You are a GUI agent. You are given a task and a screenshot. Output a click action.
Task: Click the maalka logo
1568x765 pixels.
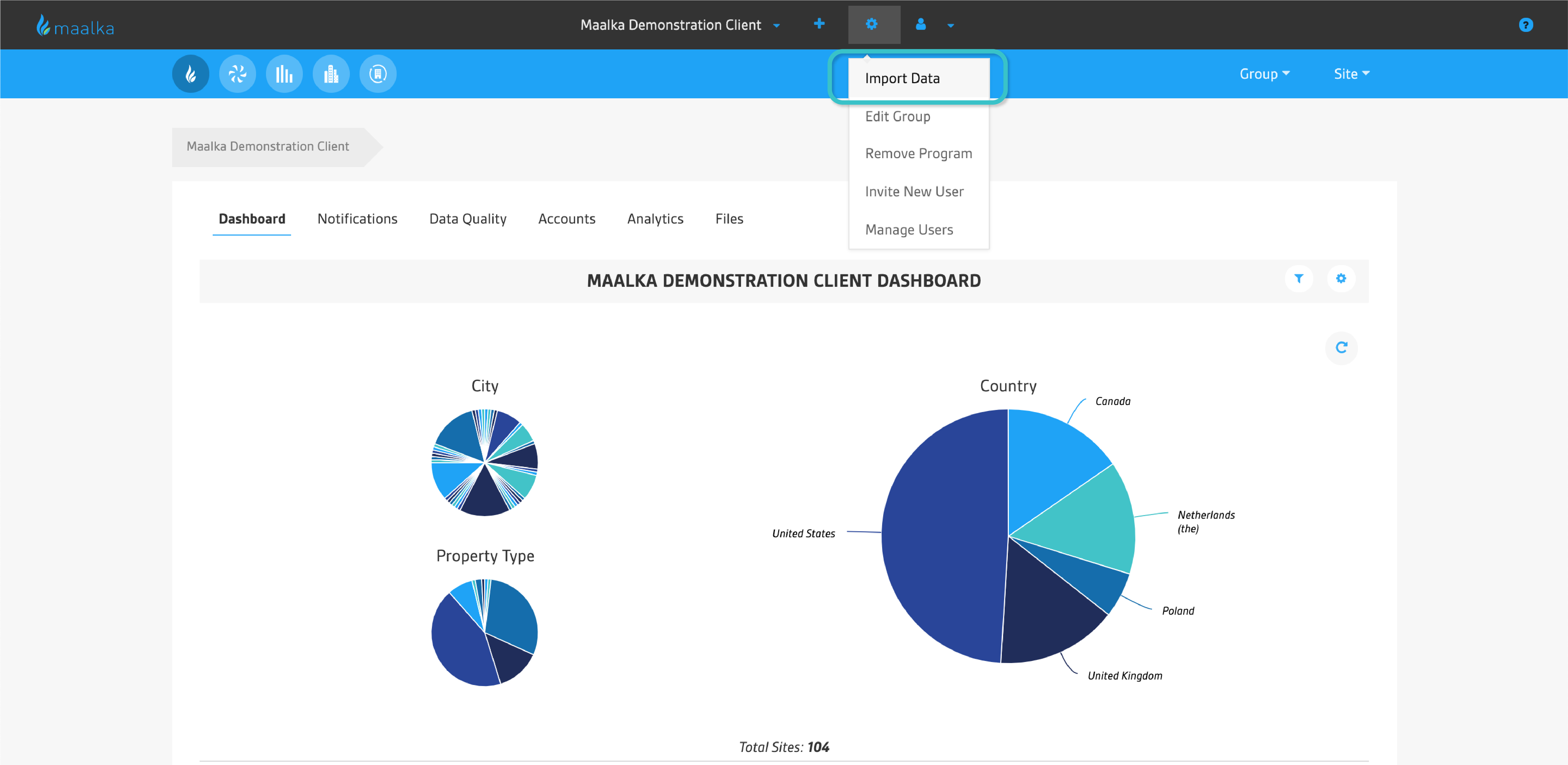pos(75,26)
